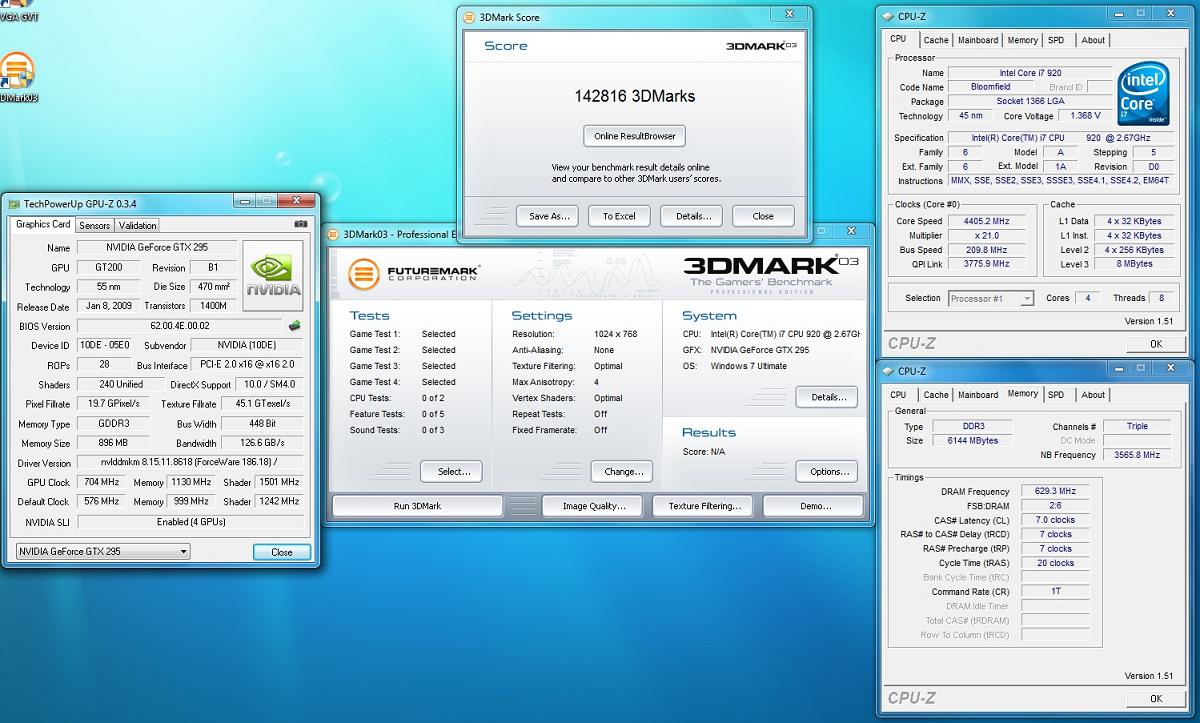This screenshot has height=723, width=1200.
Task: Click To Excel button
Action: [x=619, y=215]
